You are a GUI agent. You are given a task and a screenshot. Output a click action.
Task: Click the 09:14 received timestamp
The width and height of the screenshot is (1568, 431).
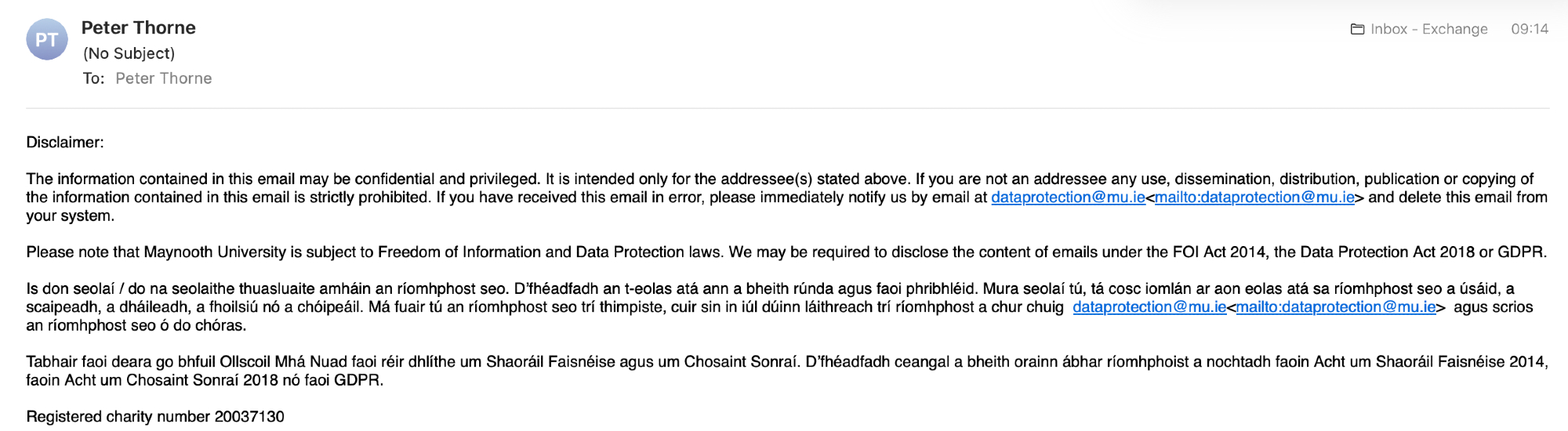(1529, 29)
